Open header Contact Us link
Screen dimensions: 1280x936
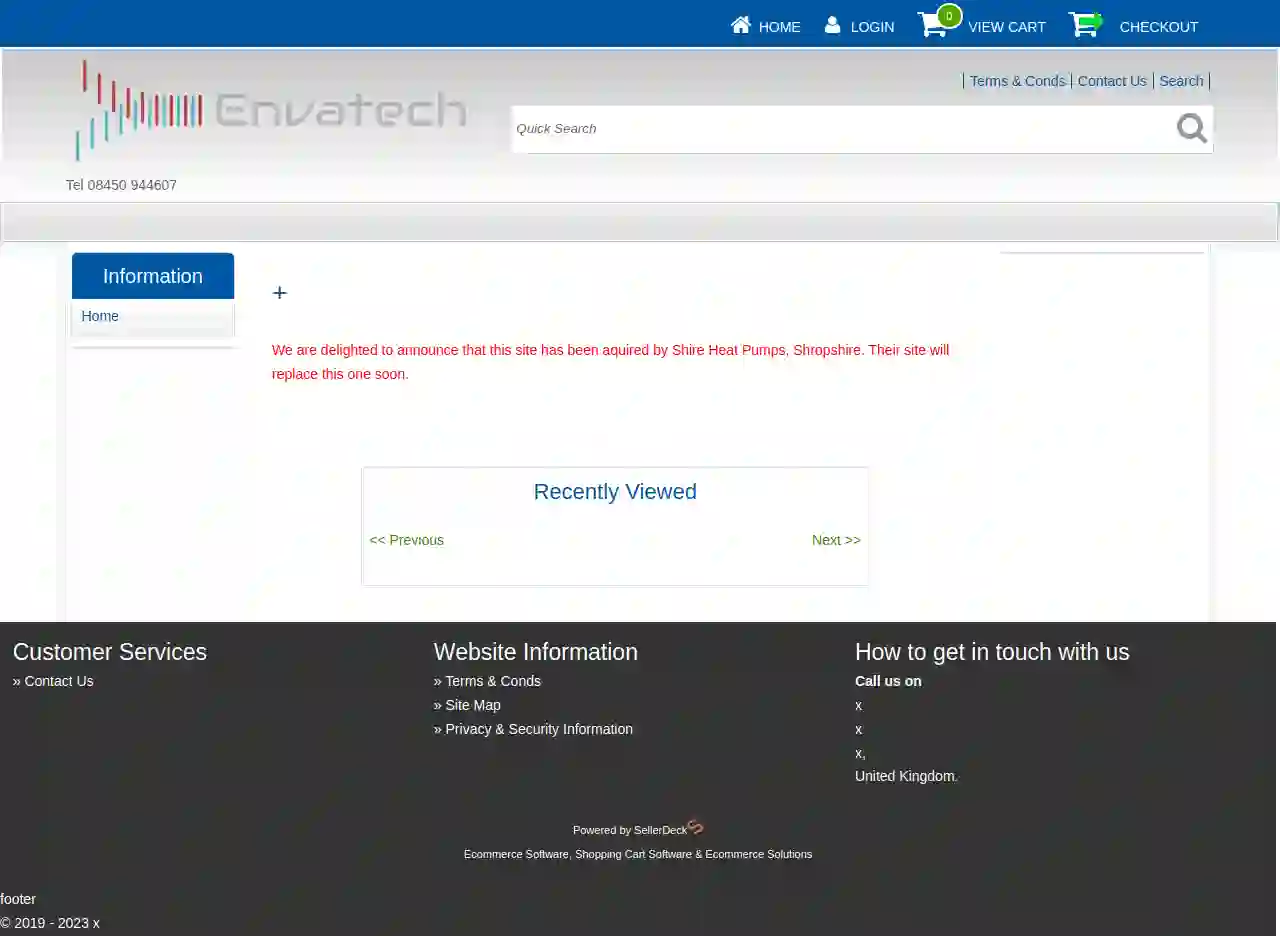coord(1112,81)
